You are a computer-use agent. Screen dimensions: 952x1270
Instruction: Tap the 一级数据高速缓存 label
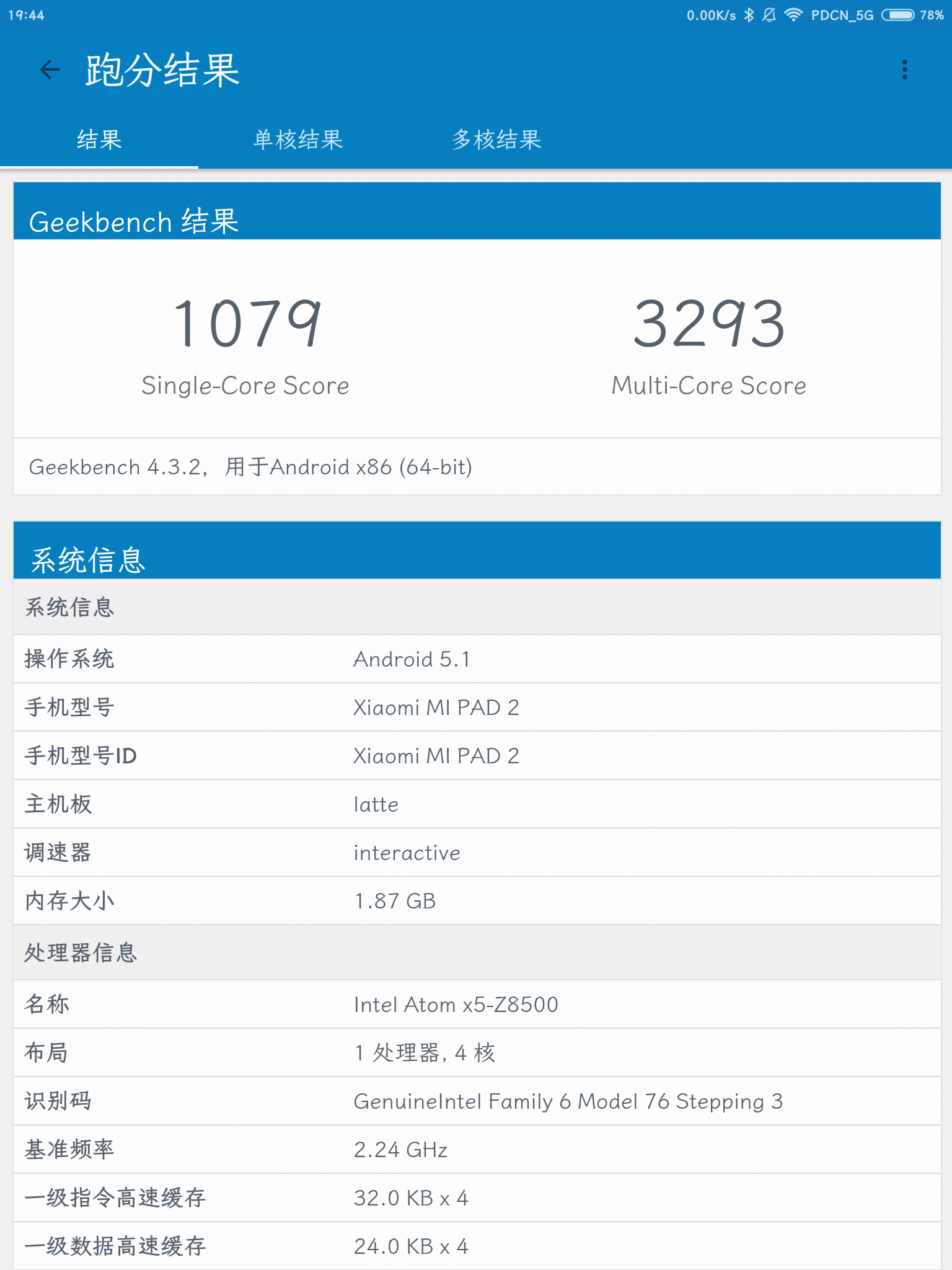click(115, 1246)
